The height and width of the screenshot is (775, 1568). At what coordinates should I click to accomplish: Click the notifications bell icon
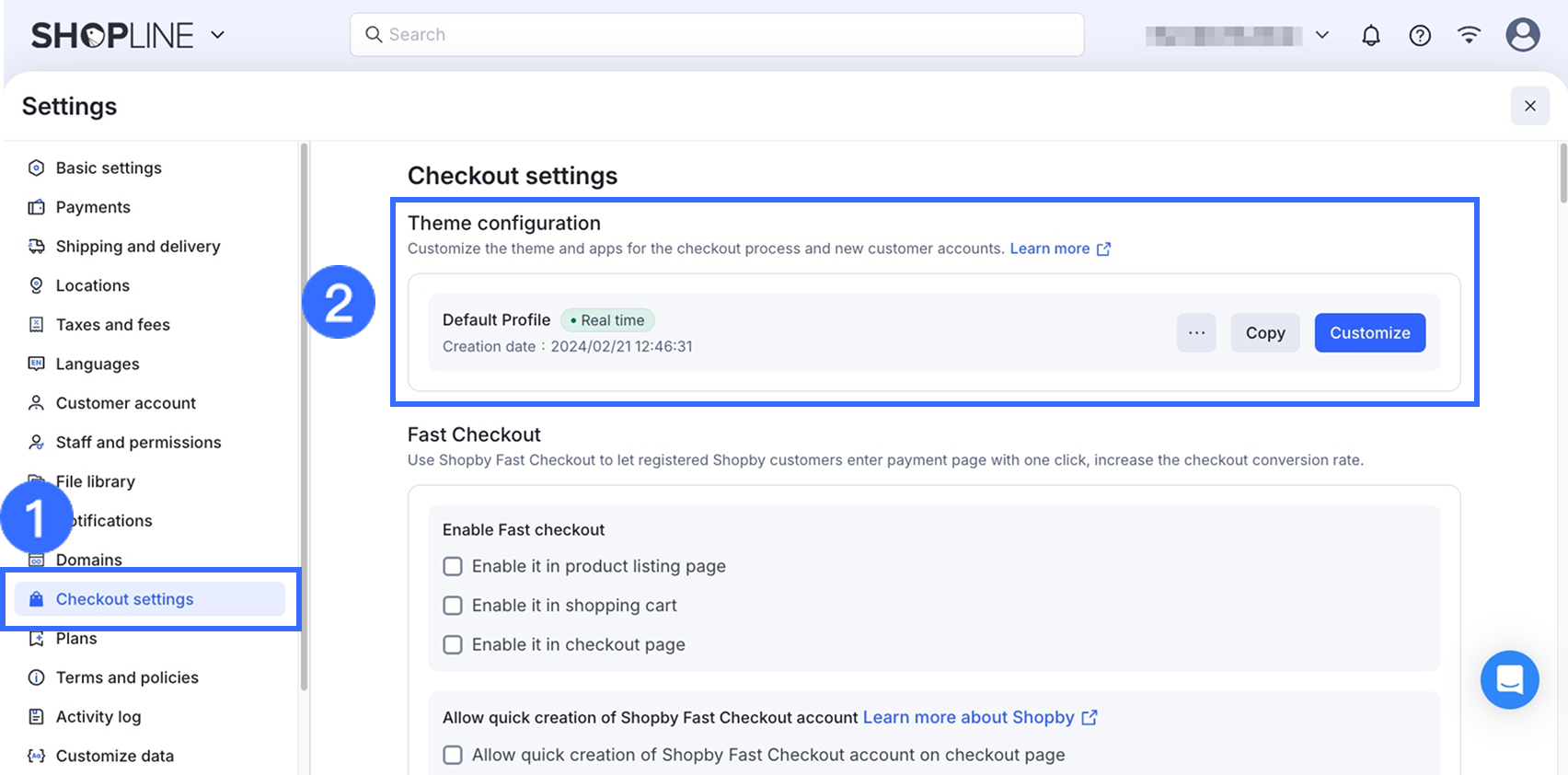[1371, 36]
